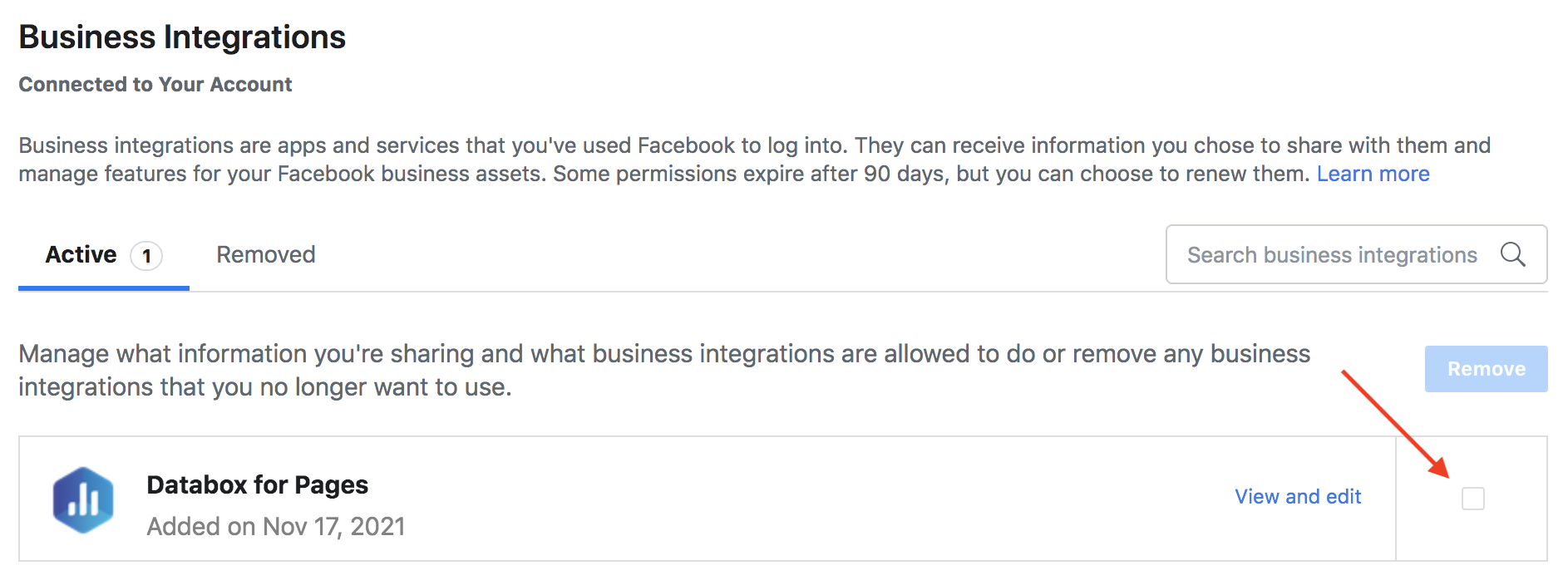Viewport: 1568px width, 585px height.
Task: Open the Removed tab
Action: [266, 254]
